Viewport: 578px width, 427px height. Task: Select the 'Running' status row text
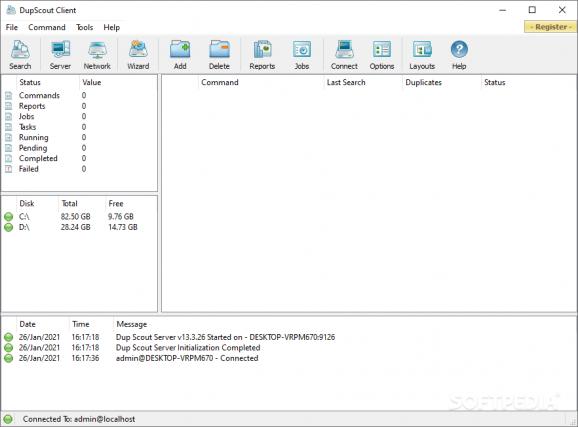pyautogui.click(x=34, y=138)
